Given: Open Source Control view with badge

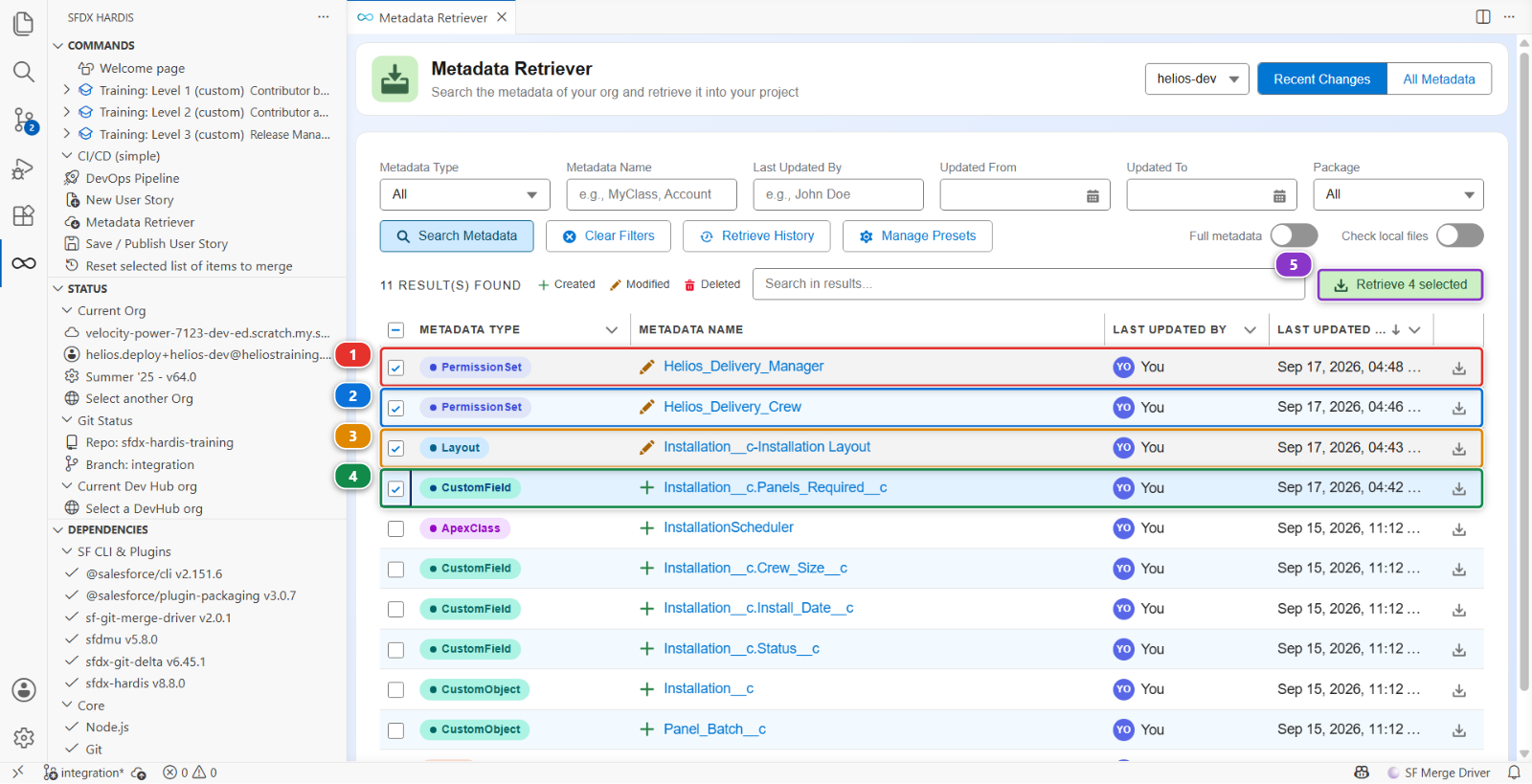Looking at the screenshot, I should (x=24, y=121).
